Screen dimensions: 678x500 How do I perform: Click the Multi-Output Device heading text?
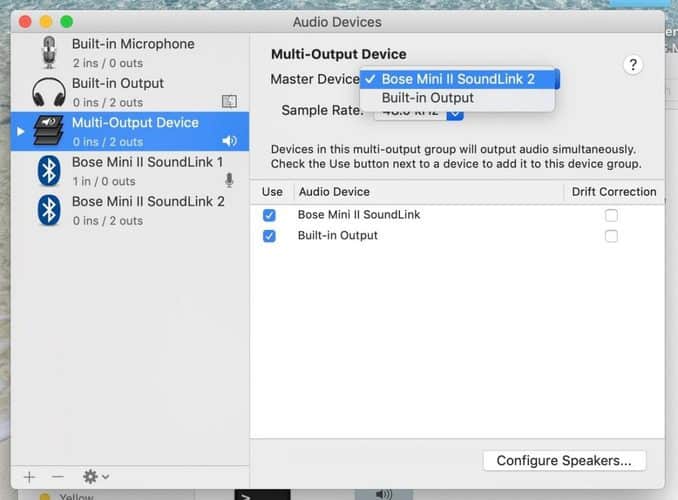(x=339, y=54)
